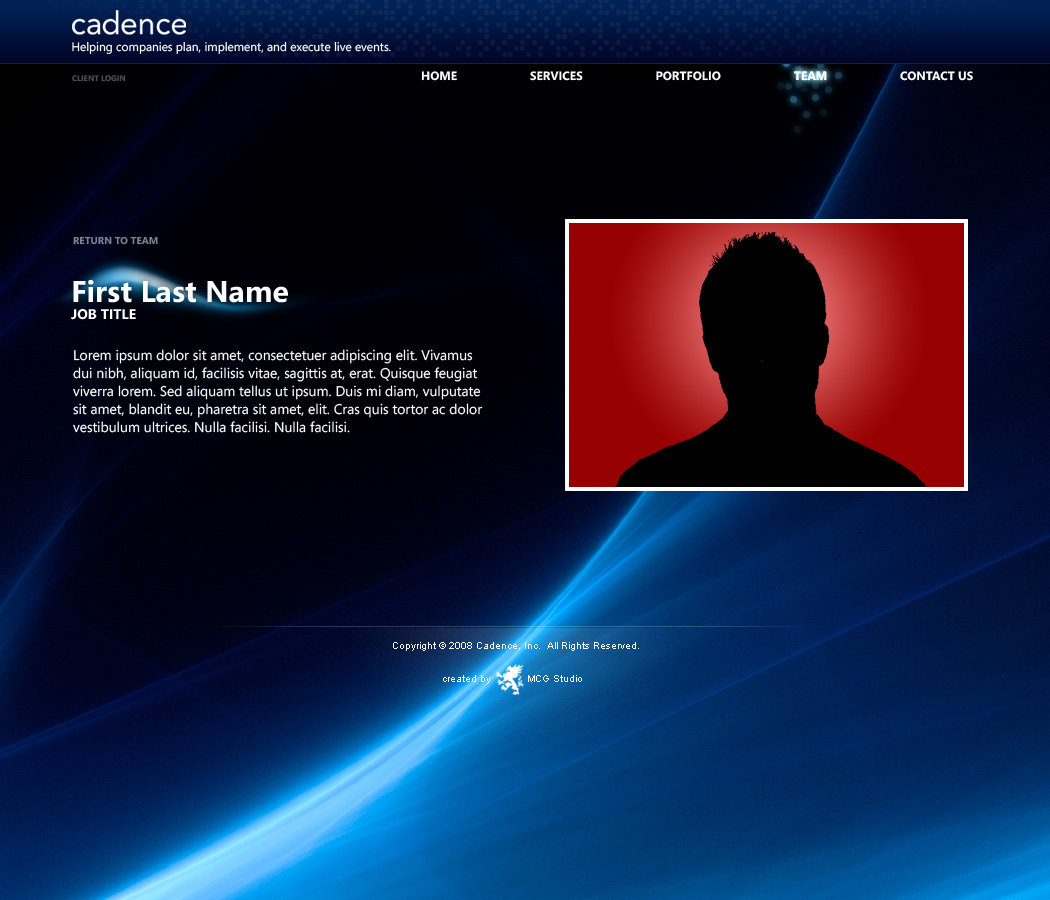
Task: Click the Copyright 2008 Cadence notice
Action: point(516,646)
